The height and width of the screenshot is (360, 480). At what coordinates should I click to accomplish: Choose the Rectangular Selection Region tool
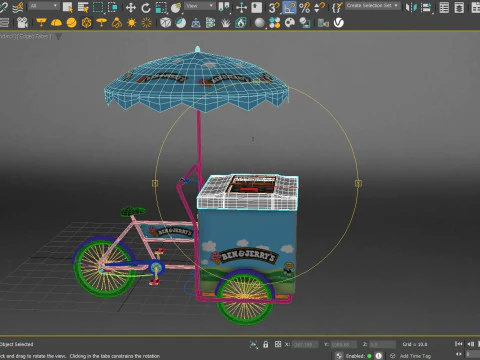[98, 7]
